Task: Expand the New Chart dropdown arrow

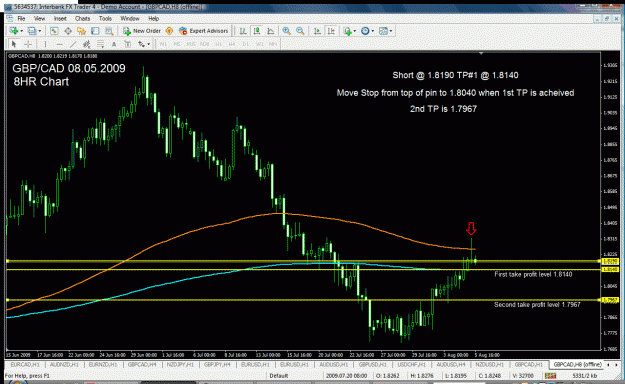Action: (22, 31)
